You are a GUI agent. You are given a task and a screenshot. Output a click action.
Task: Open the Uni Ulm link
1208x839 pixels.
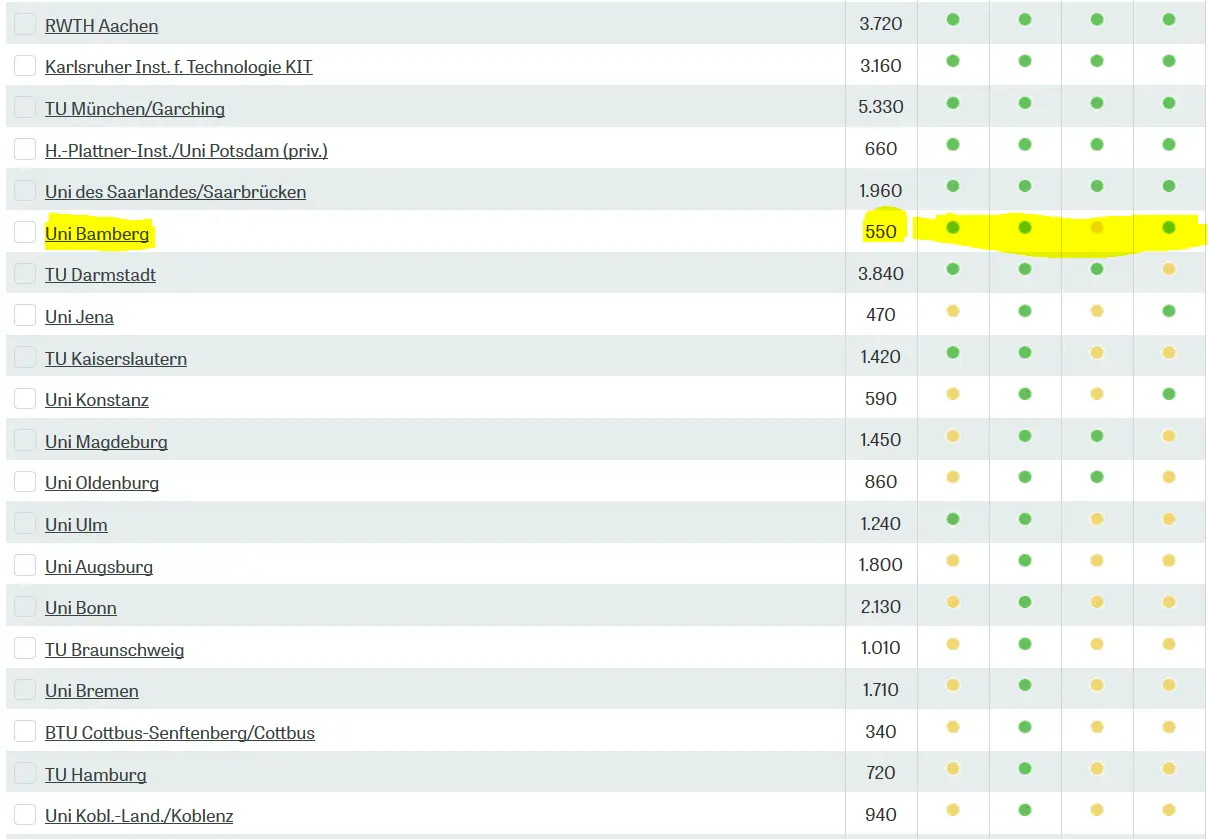76,524
